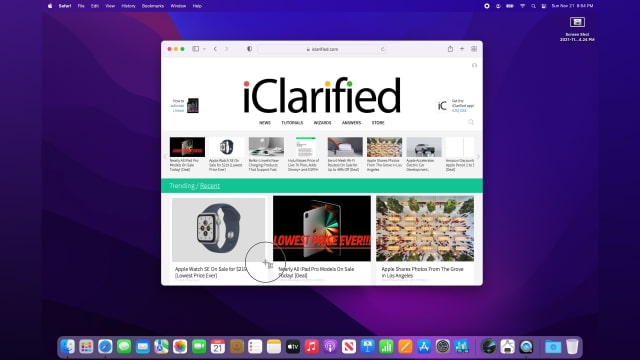The height and width of the screenshot is (360, 640).
Task: Open Maps from the Dock
Action: (x=161, y=347)
